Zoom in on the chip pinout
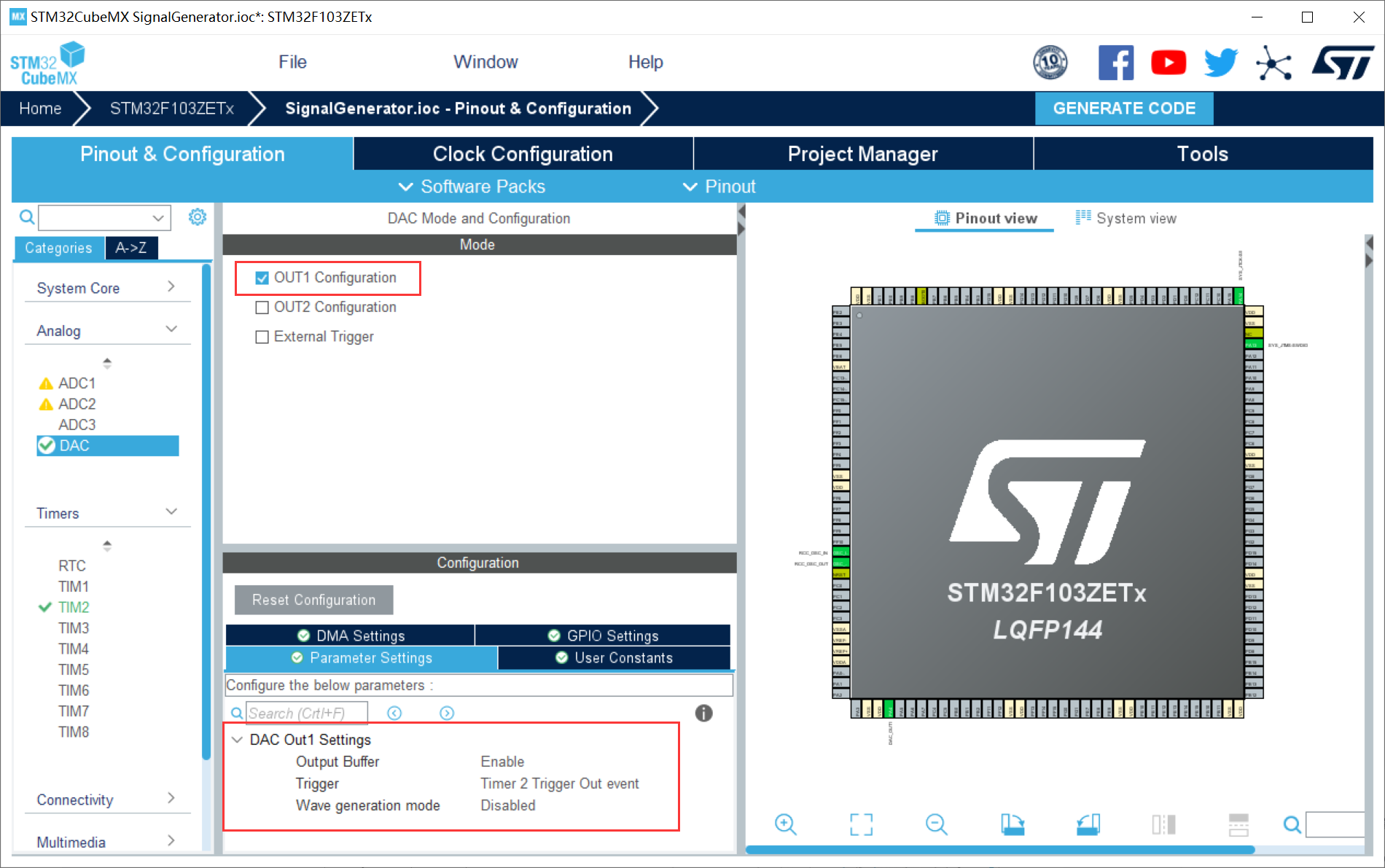This screenshot has width=1385, height=868. point(786,824)
